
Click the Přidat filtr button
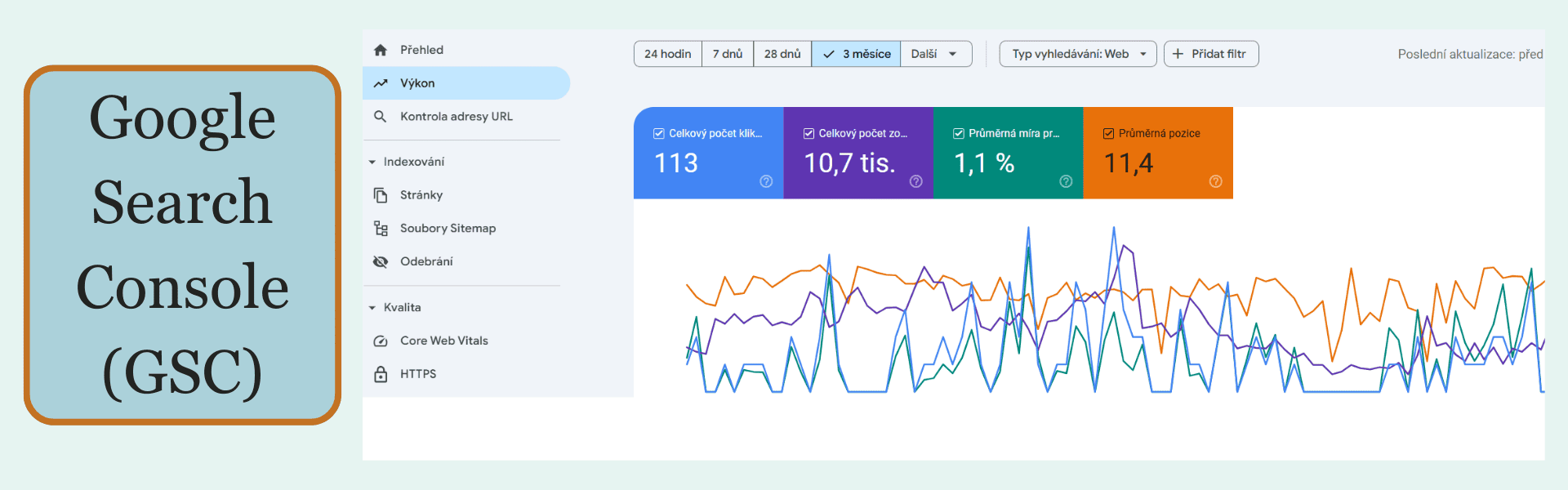tap(1211, 54)
